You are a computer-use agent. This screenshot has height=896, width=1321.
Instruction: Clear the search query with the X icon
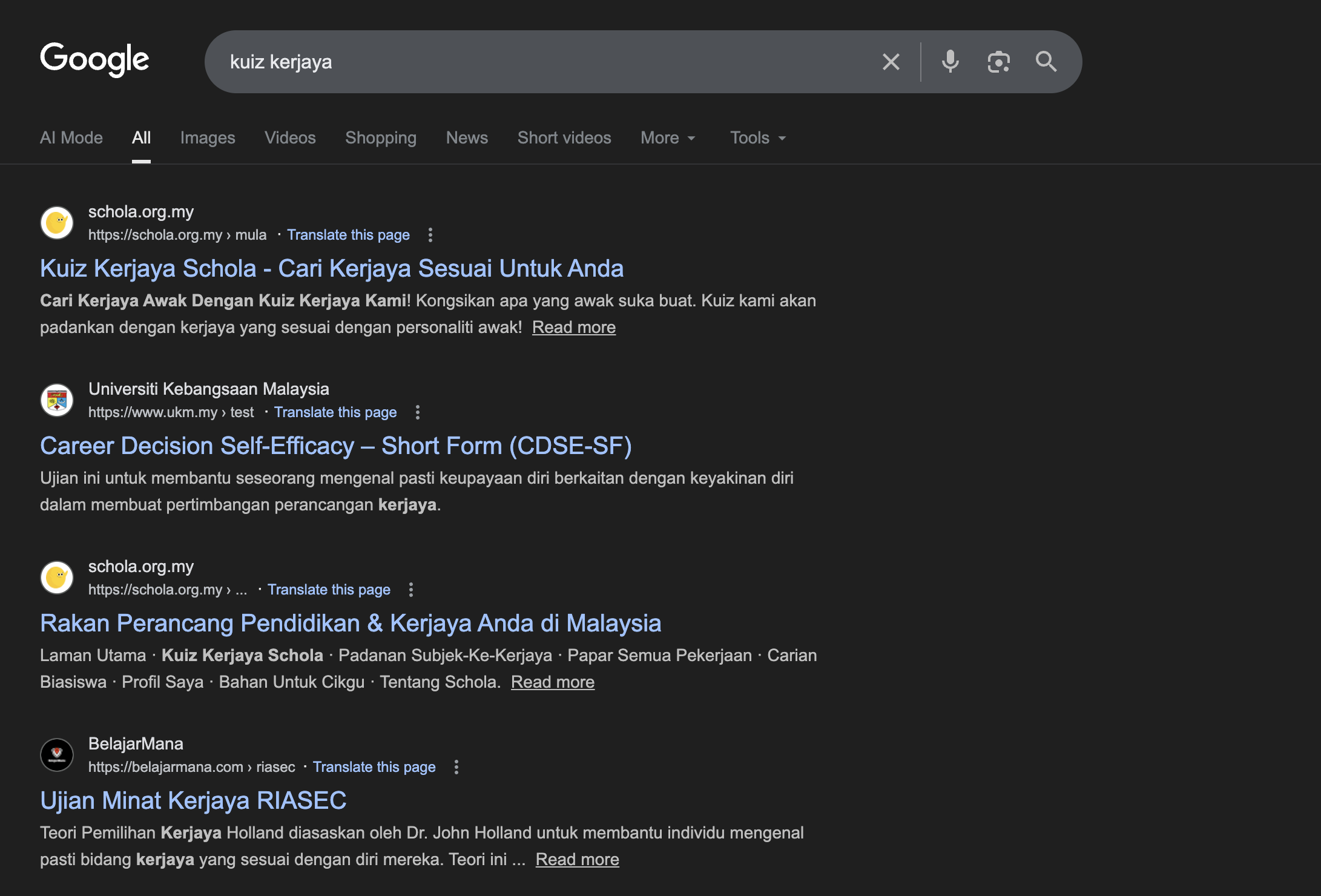891,61
